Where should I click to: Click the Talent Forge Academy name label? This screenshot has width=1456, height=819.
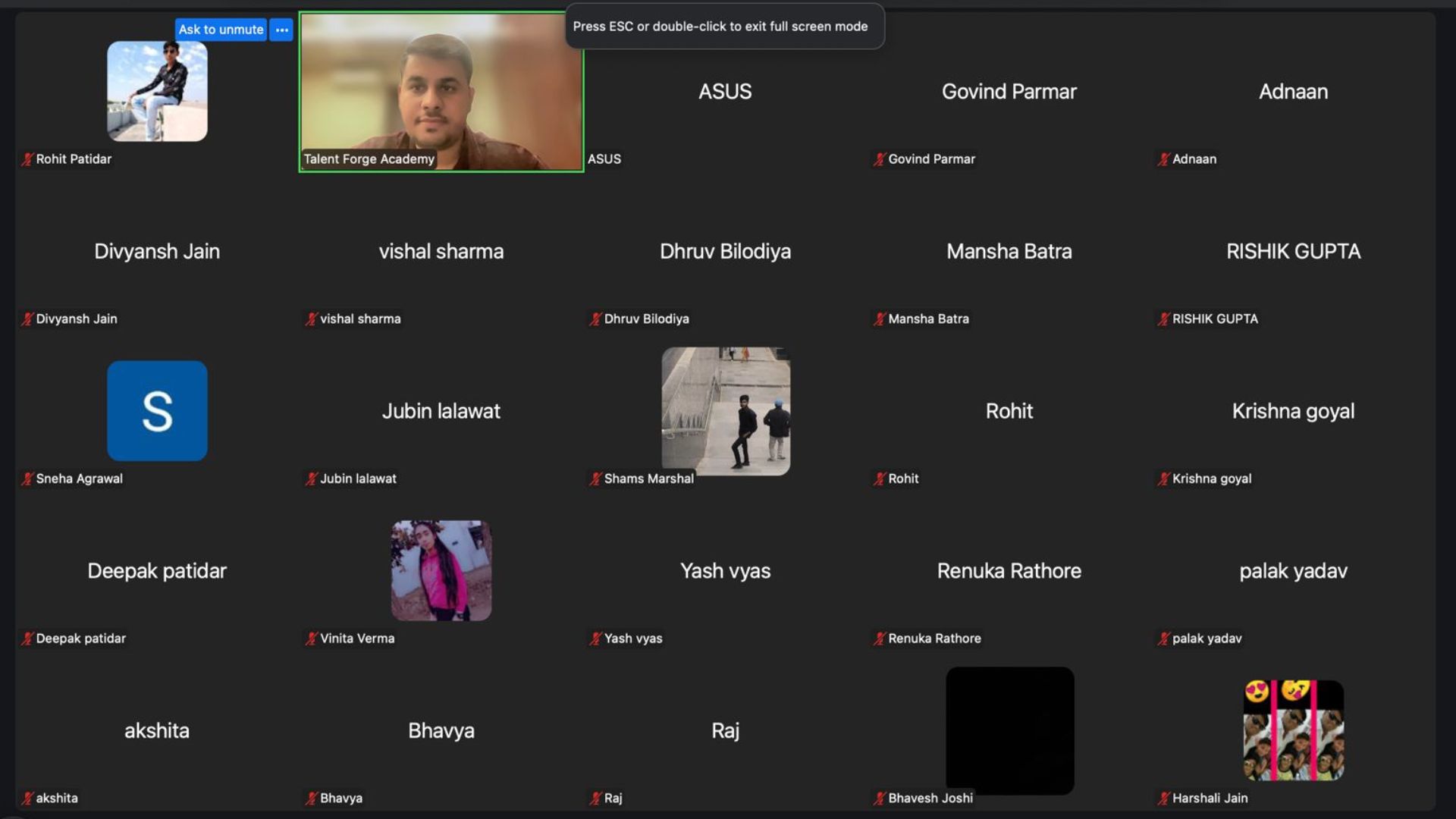369,159
